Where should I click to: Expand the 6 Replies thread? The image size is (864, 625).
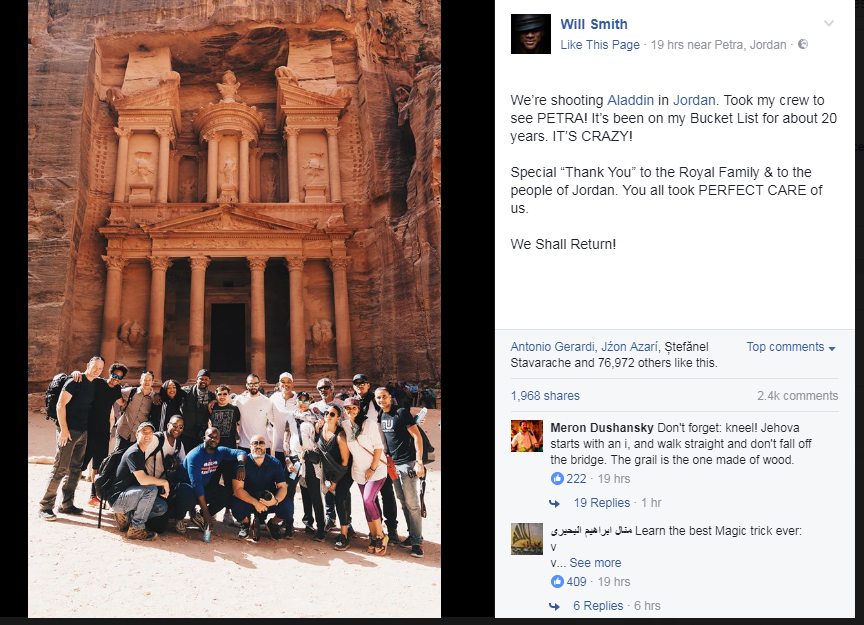(x=598, y=606)
